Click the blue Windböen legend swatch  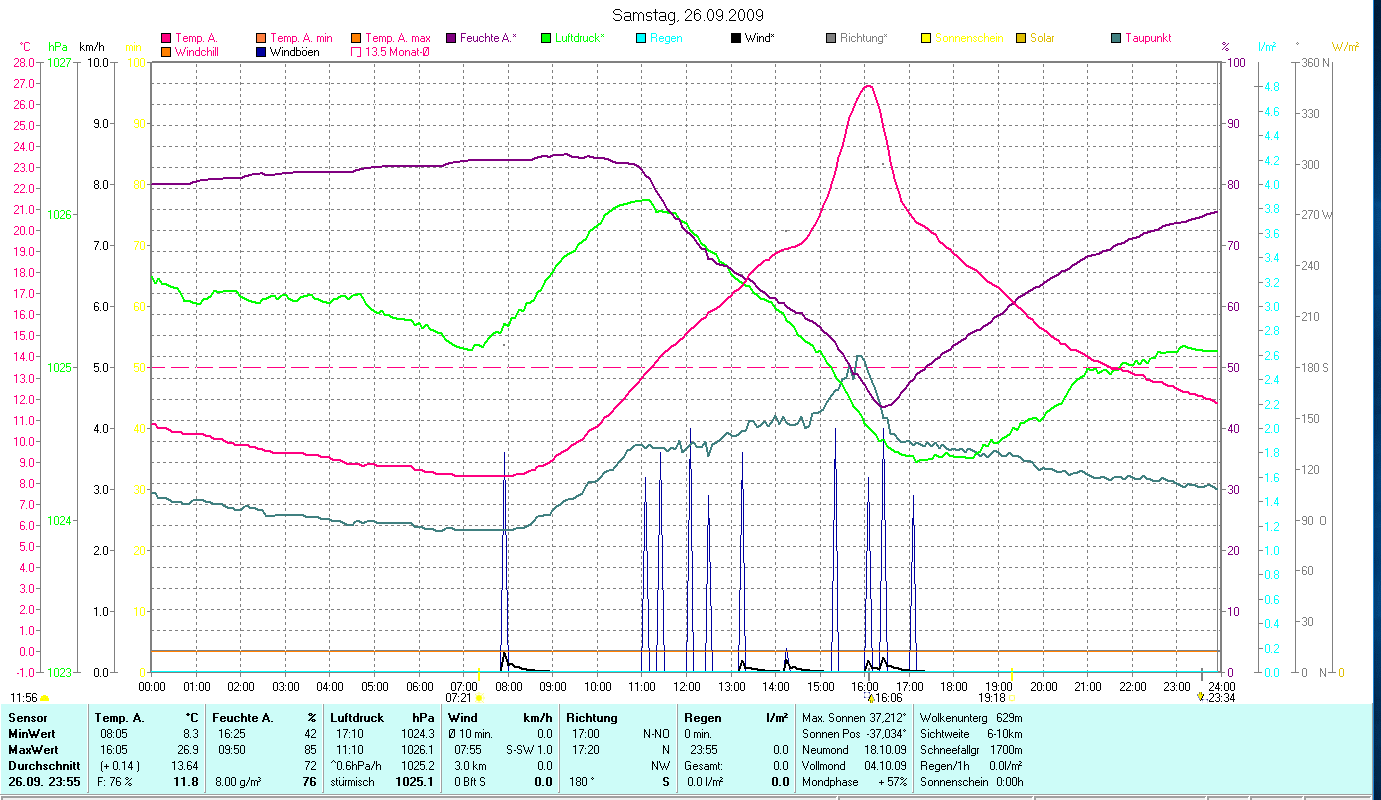coord(261,51)
